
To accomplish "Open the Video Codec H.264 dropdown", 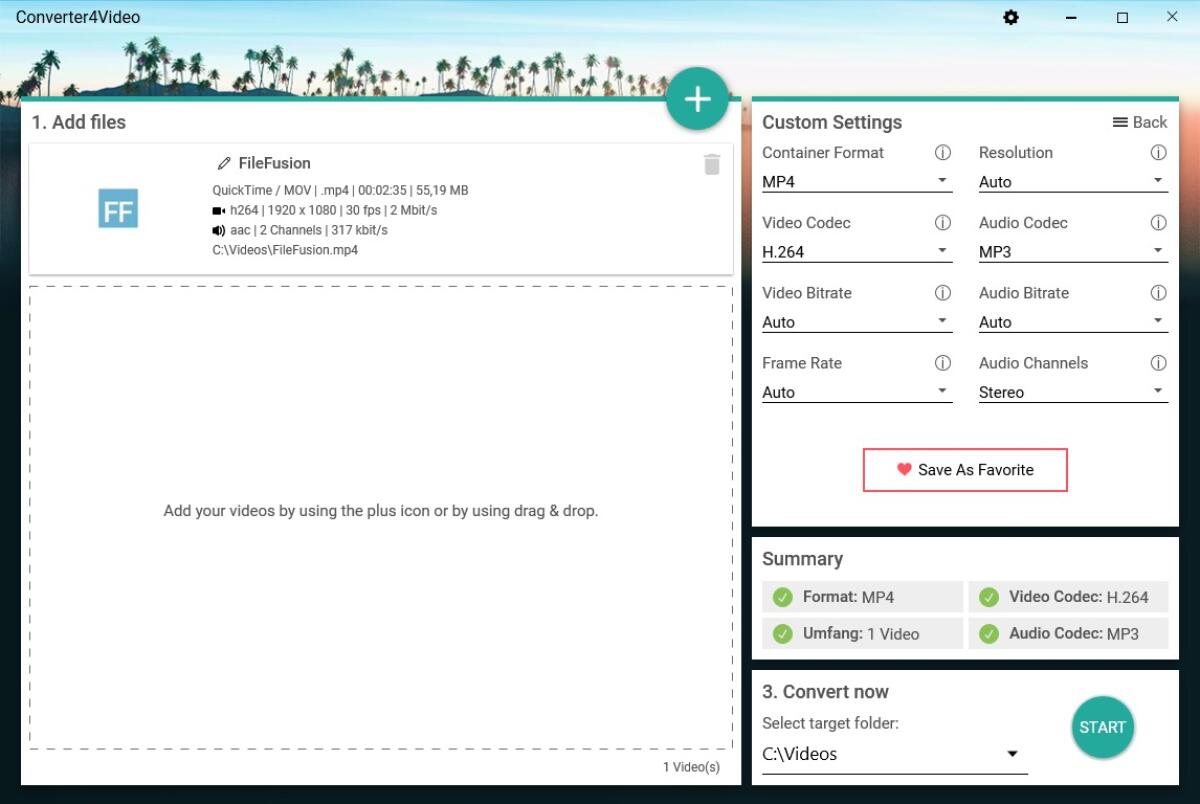I will tap(856, 252).
